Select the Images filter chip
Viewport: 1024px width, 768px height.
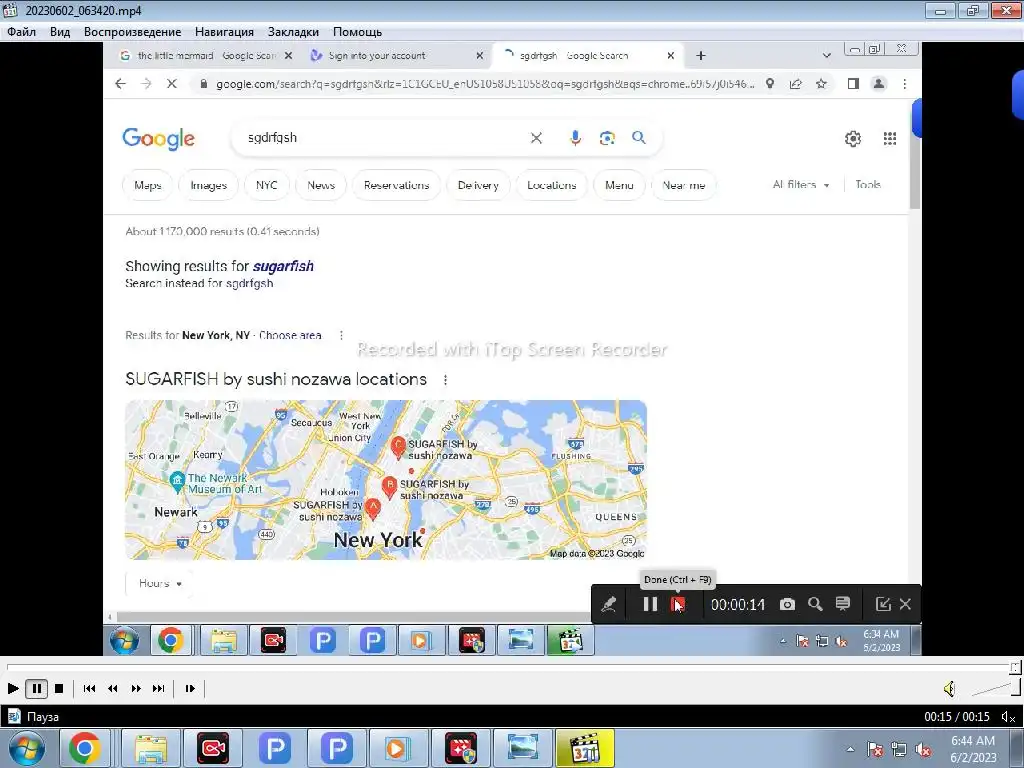point(209,185)
